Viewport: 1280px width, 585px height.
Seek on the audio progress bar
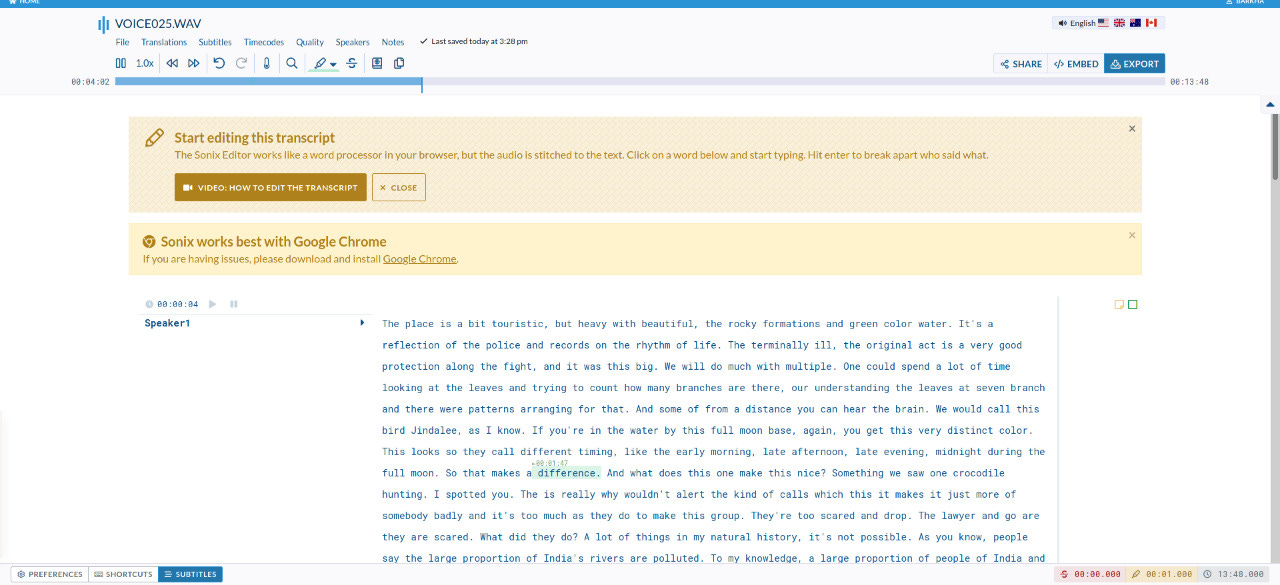tap(640, 81)
